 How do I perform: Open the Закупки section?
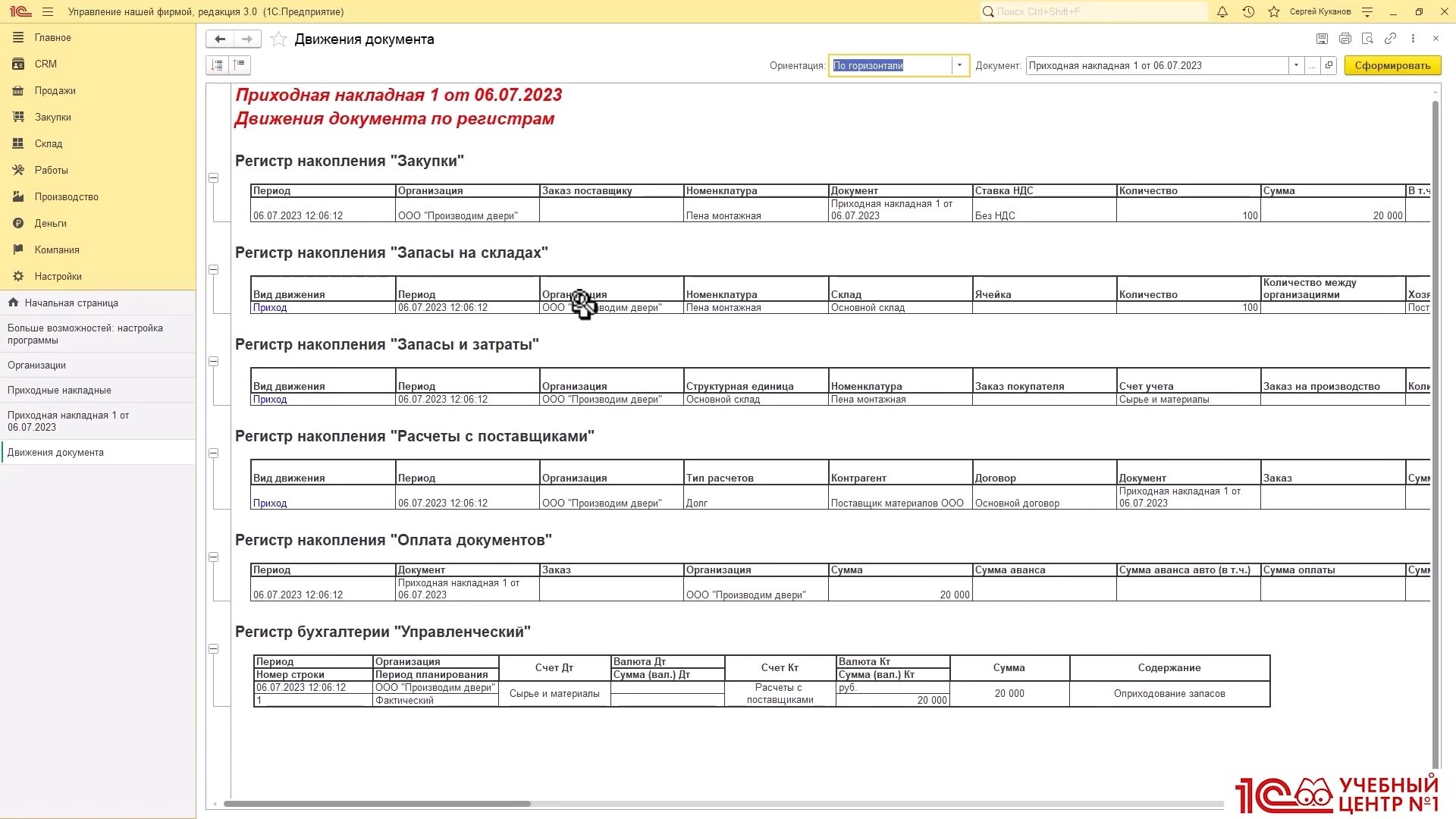(53, 118)
